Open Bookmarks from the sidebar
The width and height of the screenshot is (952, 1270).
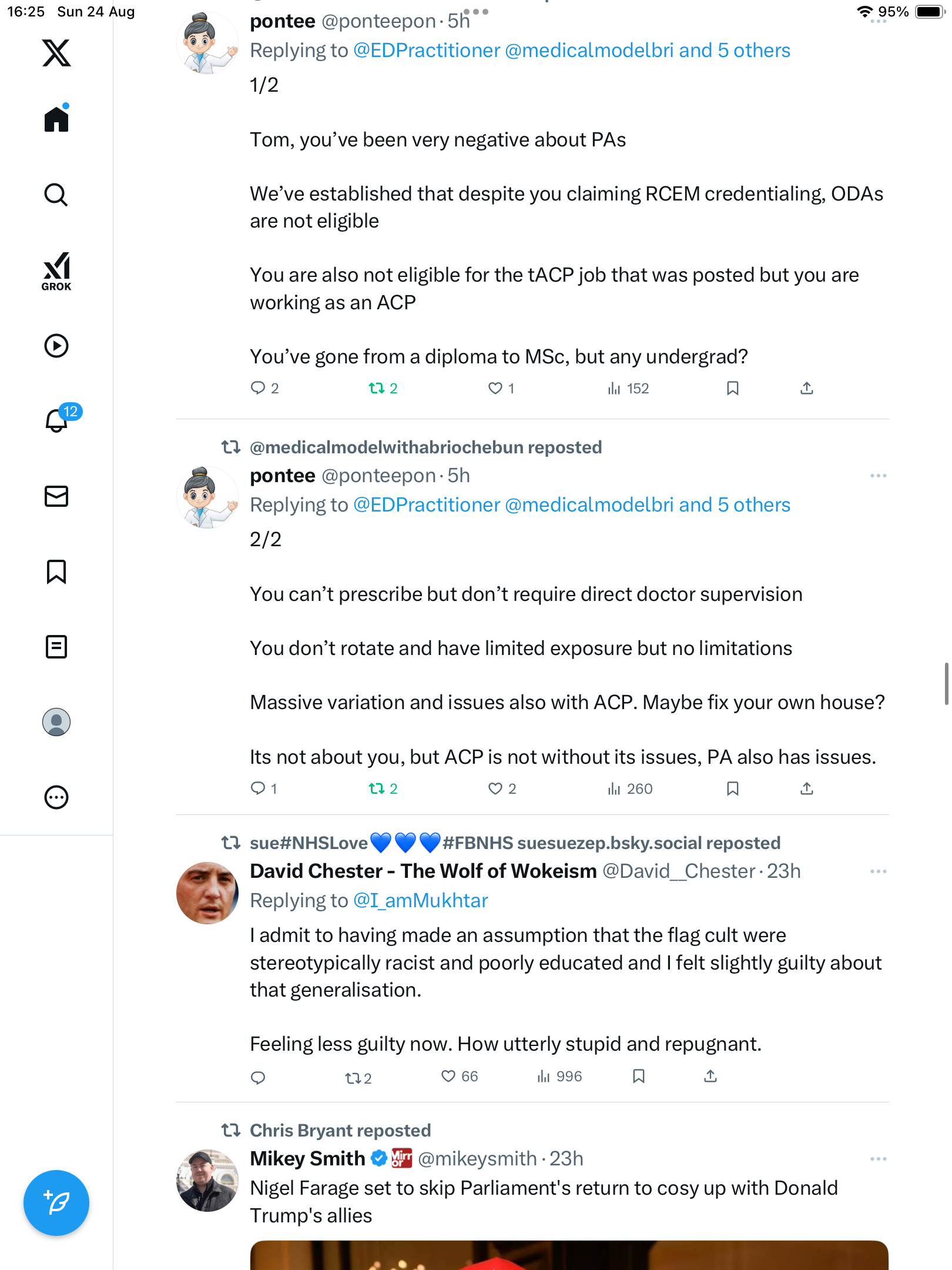(x=56, y=571)
